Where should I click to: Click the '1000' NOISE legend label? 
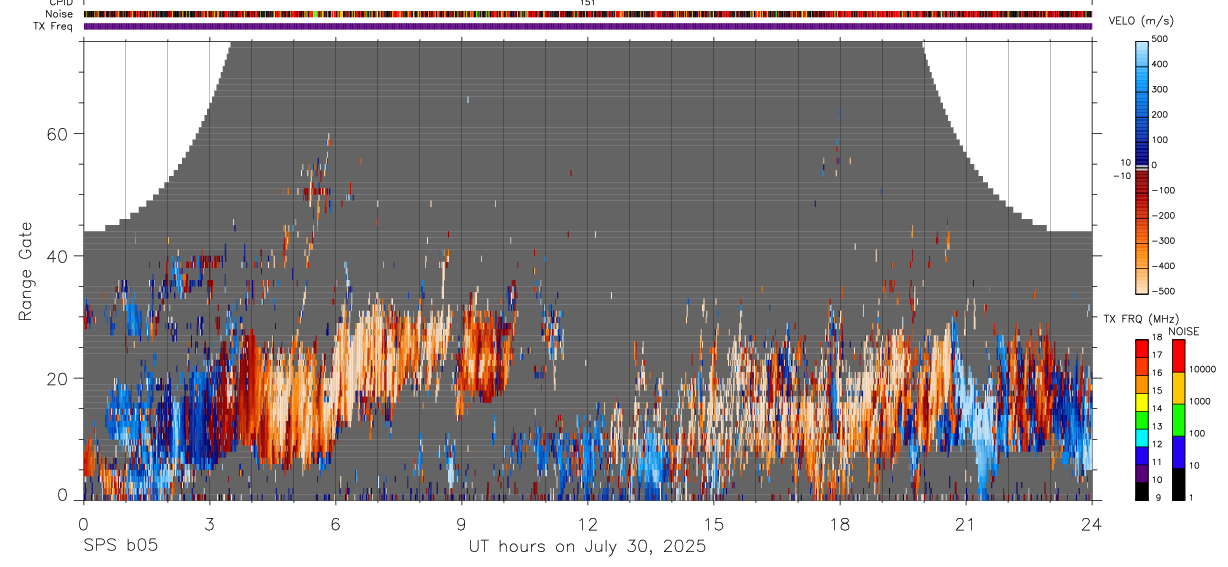(1200, 401)
